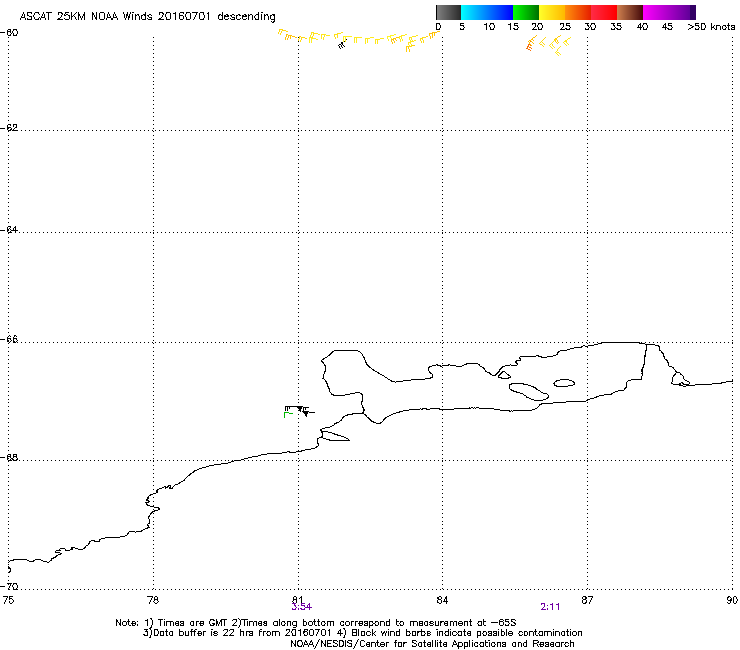The image size is (740, 650).
Task: Click the green wind barb near longitude 81
Action: pos(288,414)
